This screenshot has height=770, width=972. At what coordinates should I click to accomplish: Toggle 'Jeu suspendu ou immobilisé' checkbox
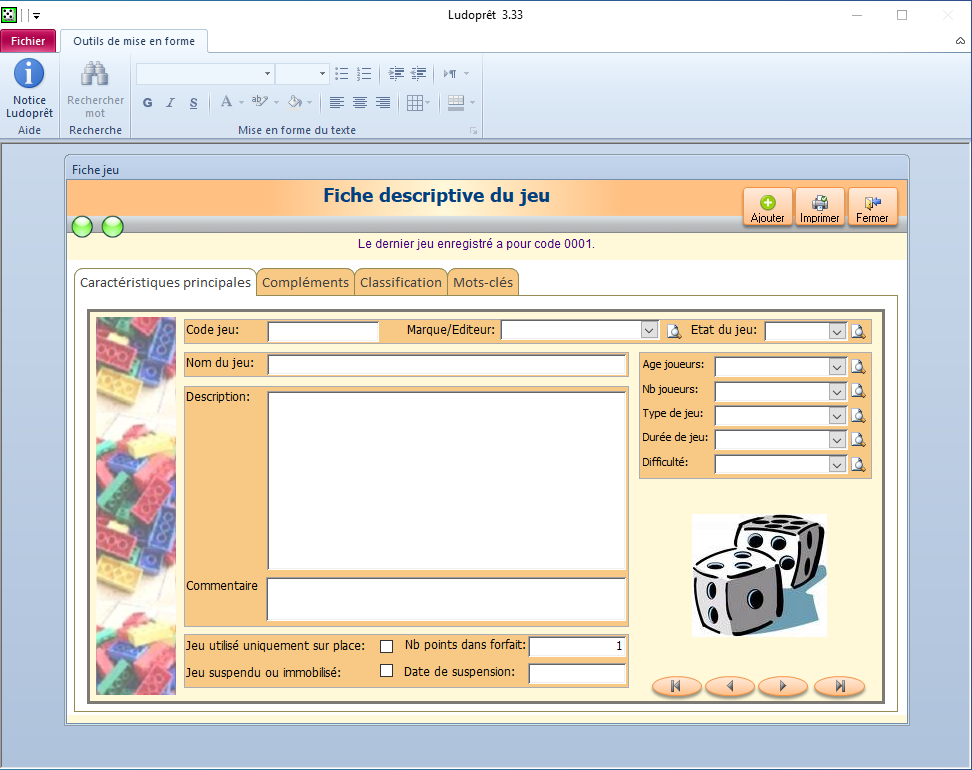click(x=386, y=671)
